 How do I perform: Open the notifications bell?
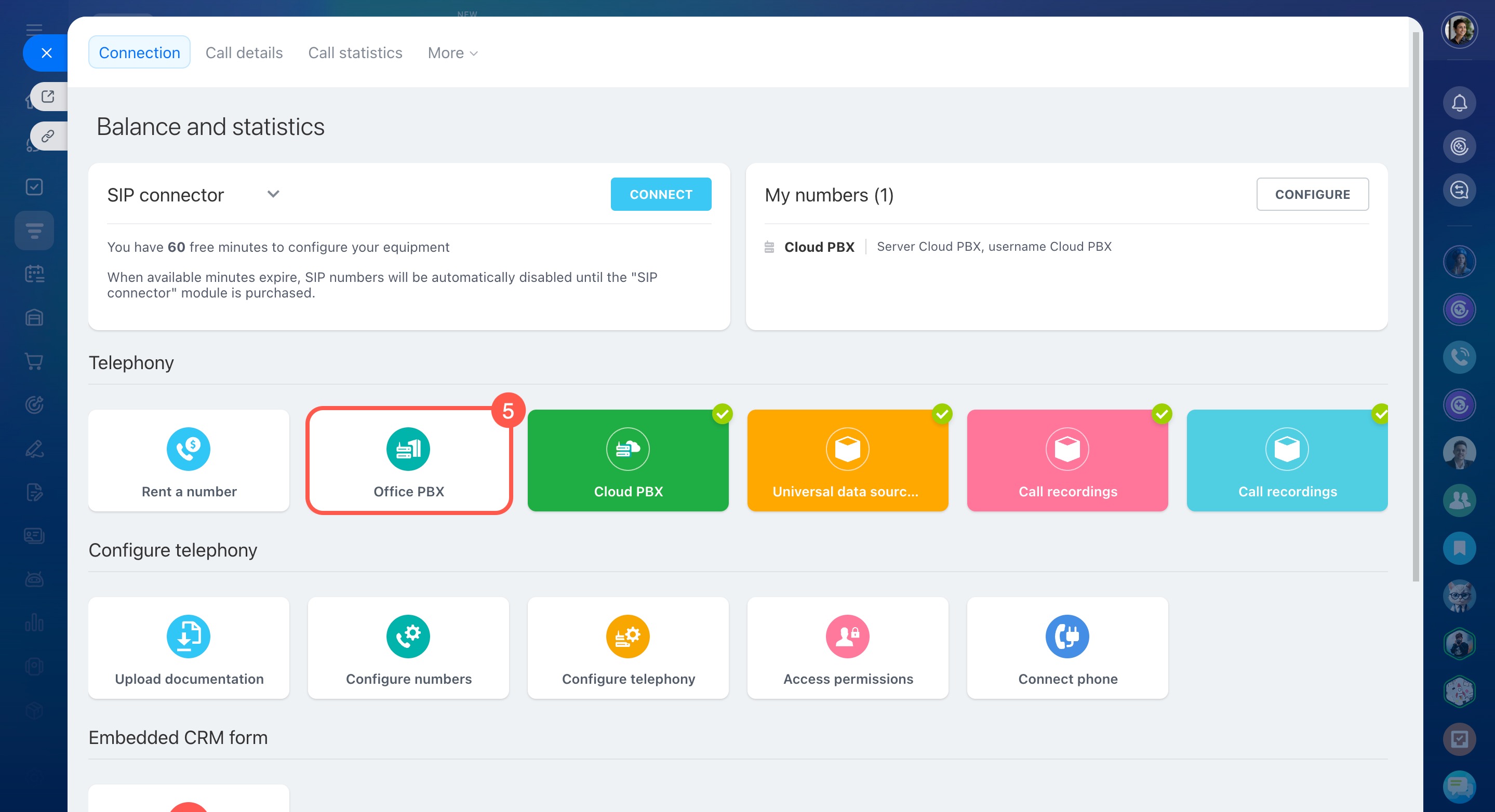point(1459,103)
